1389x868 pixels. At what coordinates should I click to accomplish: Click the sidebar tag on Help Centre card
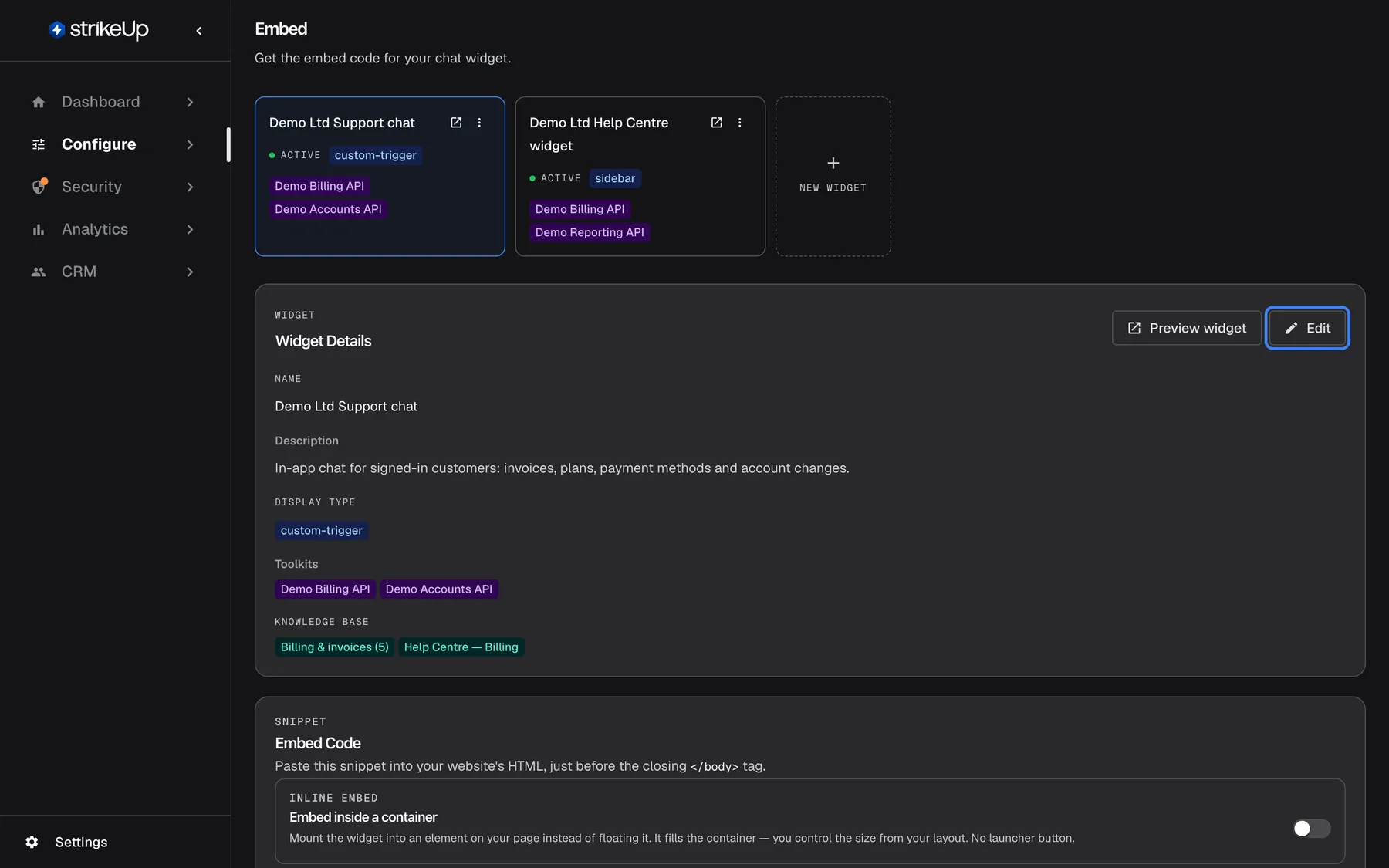pyautogui.click(x=615, y=178)
